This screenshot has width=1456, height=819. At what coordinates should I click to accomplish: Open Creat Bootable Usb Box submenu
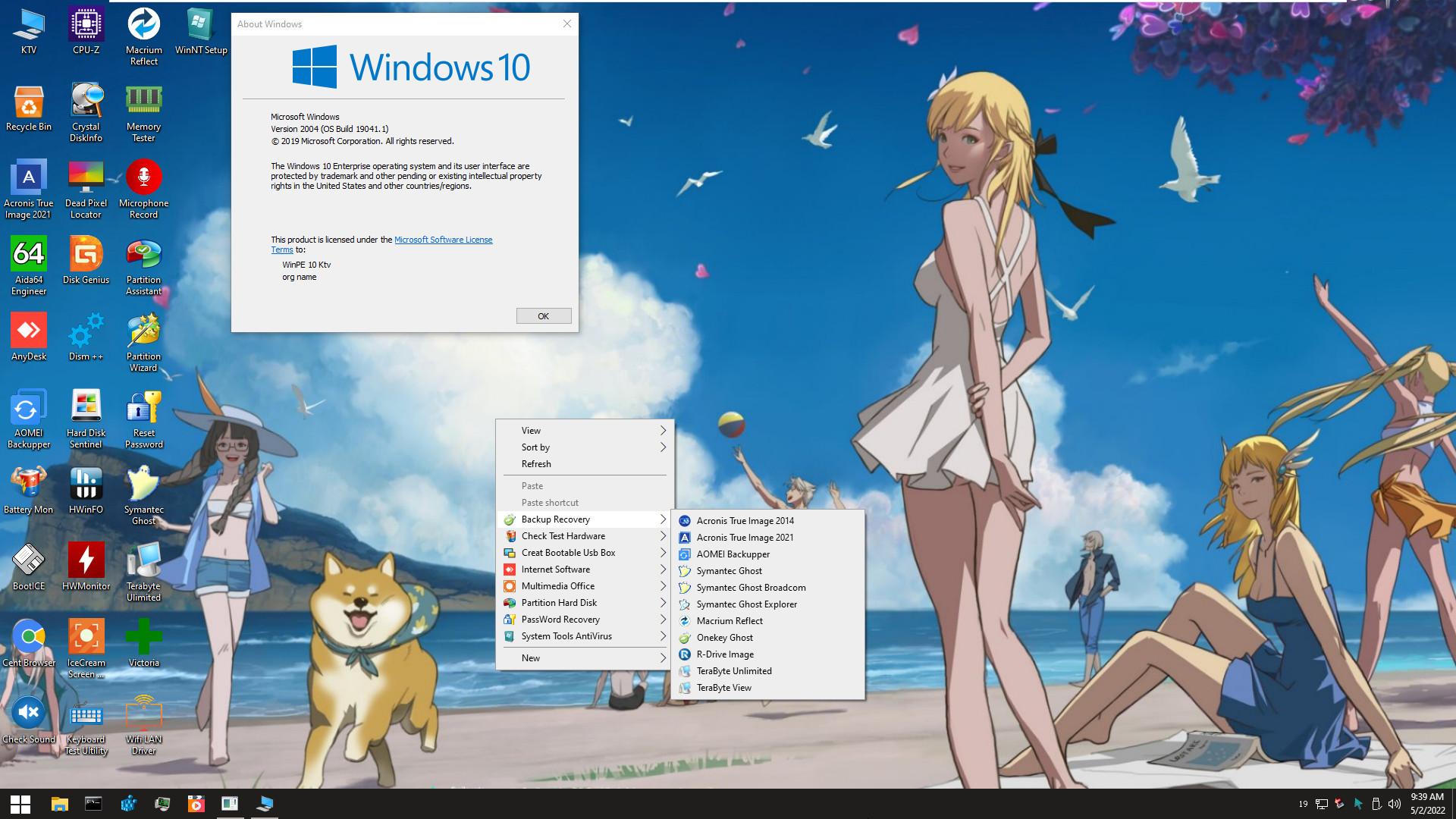tap(585, 553)
